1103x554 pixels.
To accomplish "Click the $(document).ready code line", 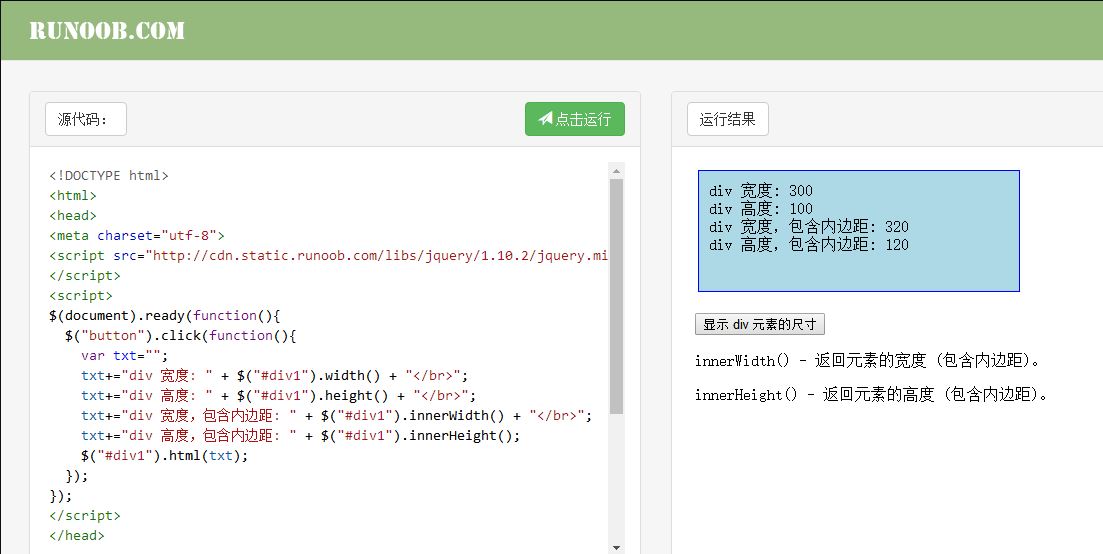I will click(x=165, y=316).
